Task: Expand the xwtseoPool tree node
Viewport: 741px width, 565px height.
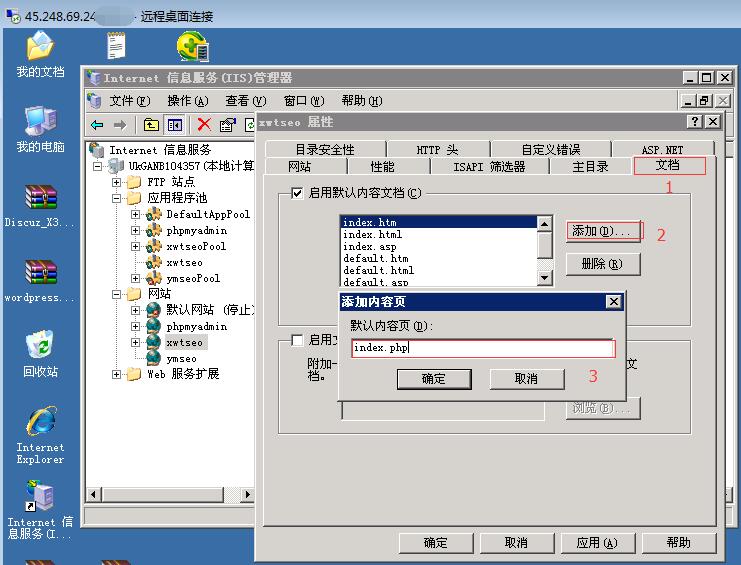Action: [135, 247]
